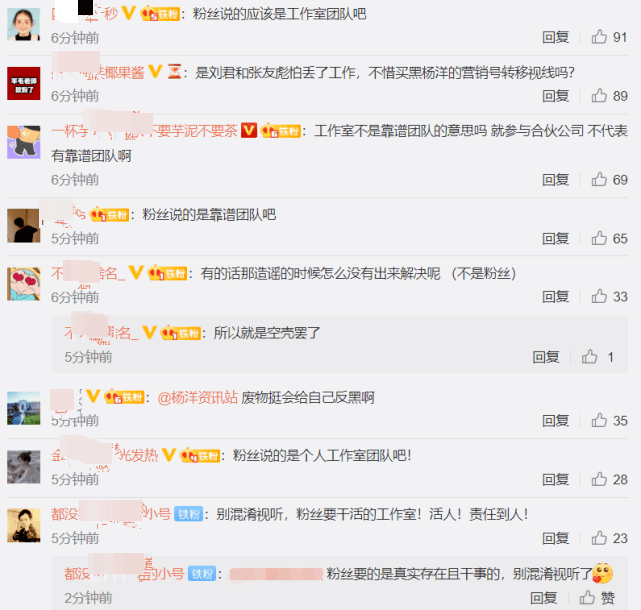Open the @杨洋资讯站 mention link
The height and width of the screenshot is (610, 641).
click(197, 397)
